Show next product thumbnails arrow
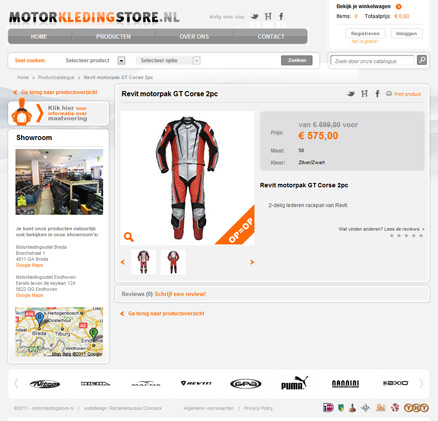 pos(252,262)
